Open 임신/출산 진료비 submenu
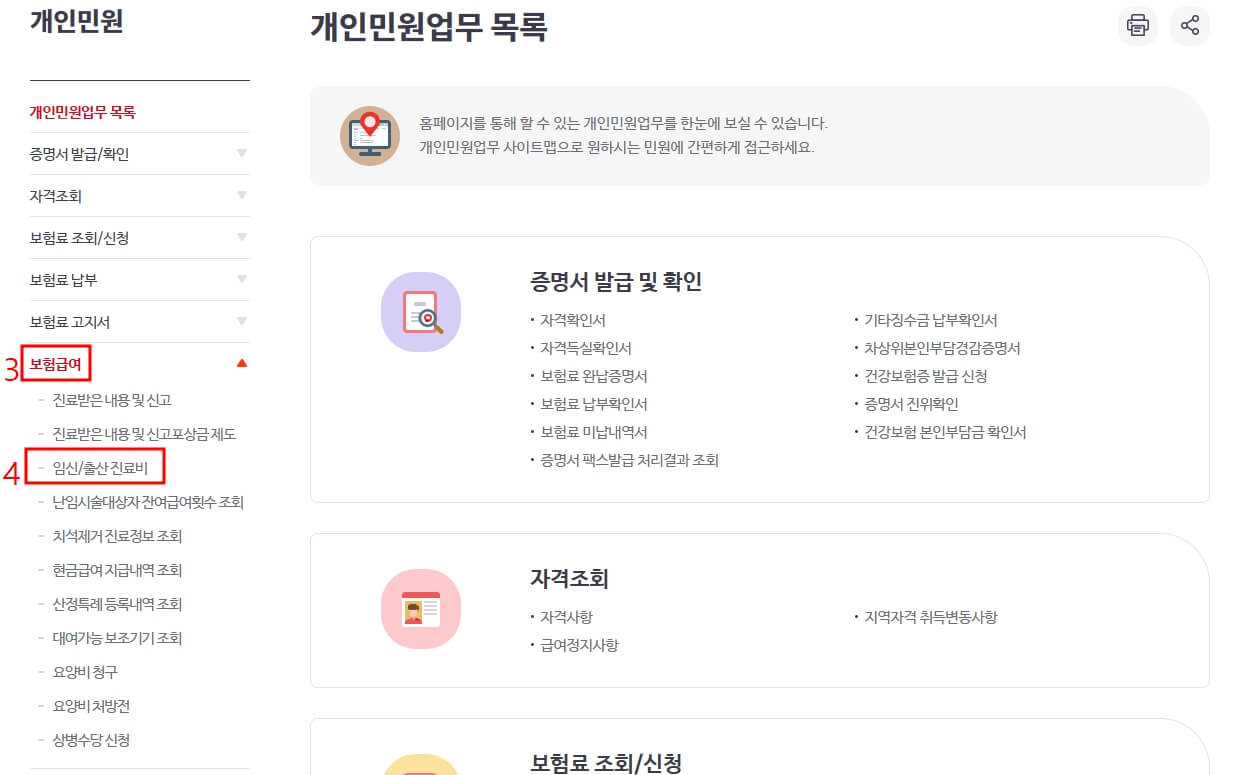Image resolution: width=1245 pixels, height=775 pixels. tap(100, 468)
